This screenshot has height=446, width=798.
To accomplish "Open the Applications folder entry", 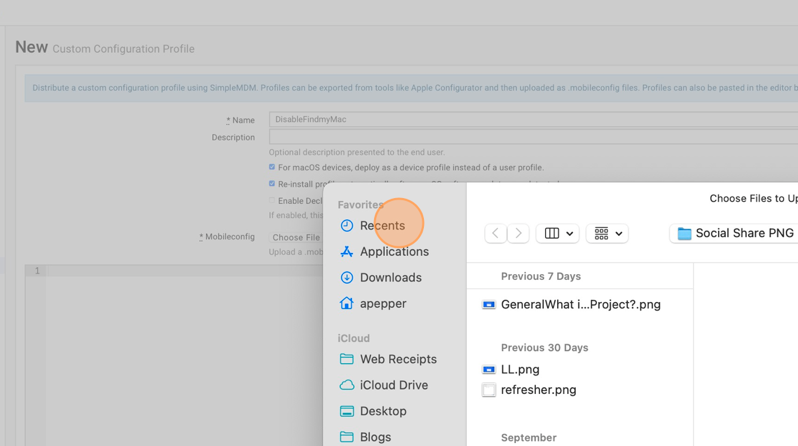I will (394, 252).
